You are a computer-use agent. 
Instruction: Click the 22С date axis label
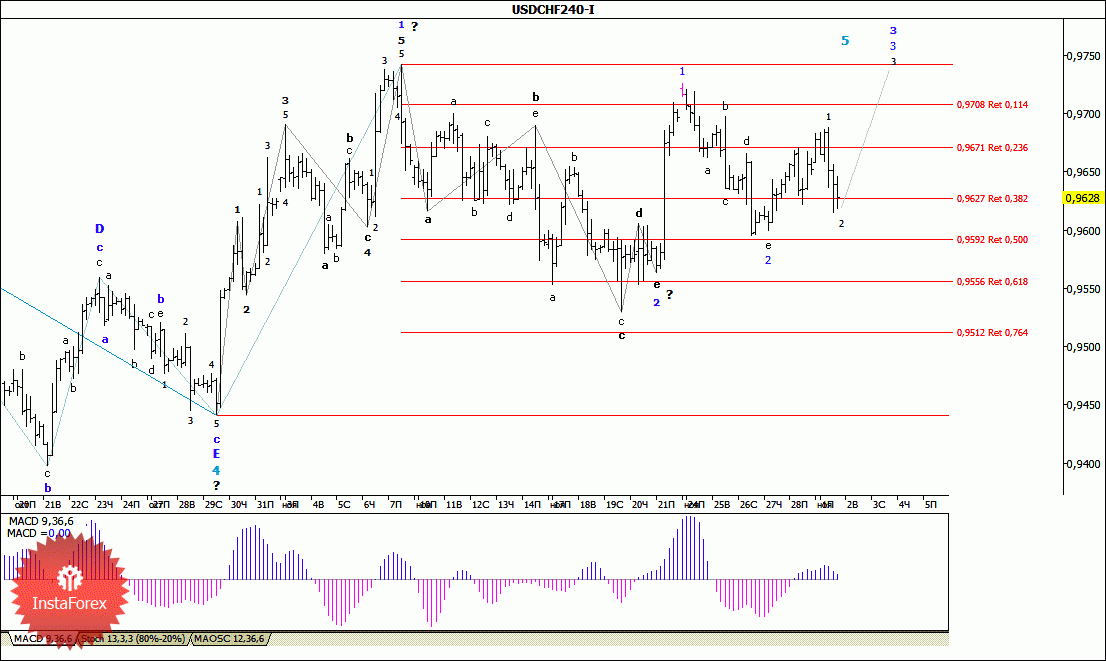coord(80,504)
